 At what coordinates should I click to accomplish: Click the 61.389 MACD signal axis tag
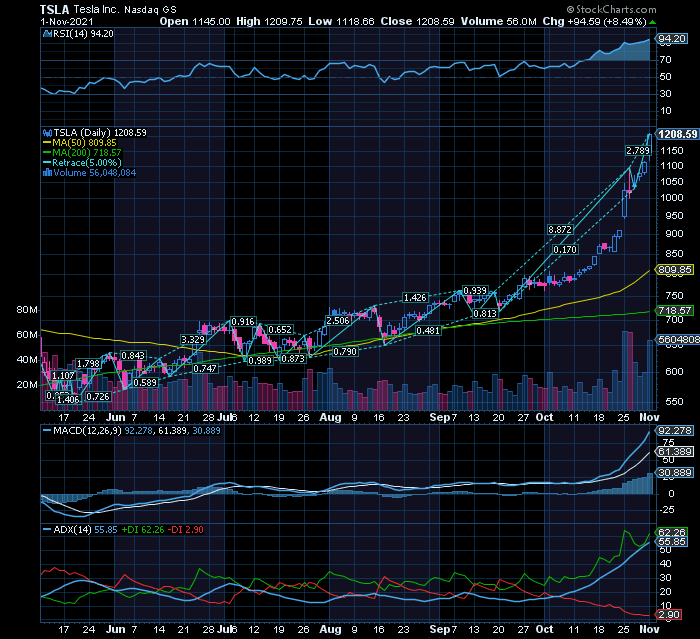pos(675,452)
